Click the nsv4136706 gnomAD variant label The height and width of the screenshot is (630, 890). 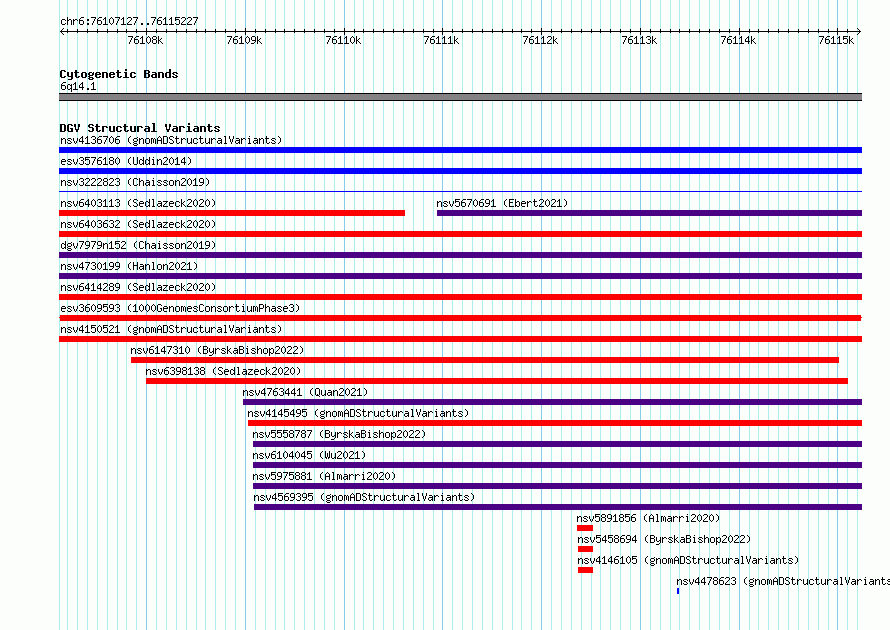(171, 140)
